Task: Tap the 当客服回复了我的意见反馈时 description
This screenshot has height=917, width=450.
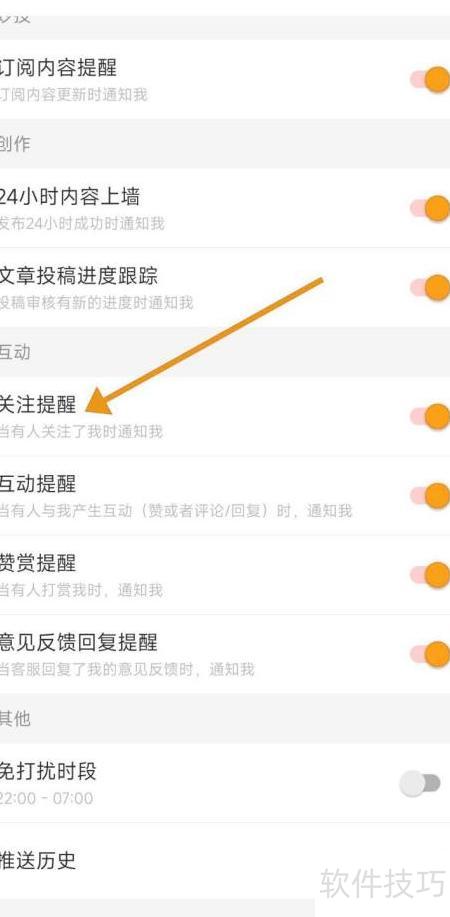Action: coord(97,669)
